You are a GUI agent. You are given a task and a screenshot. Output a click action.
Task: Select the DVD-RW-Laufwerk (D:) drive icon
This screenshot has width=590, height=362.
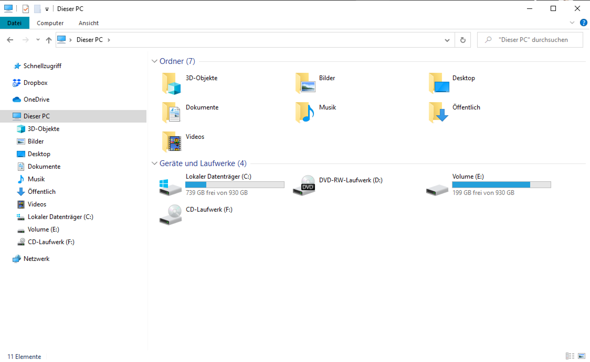(x=304, y=186)
